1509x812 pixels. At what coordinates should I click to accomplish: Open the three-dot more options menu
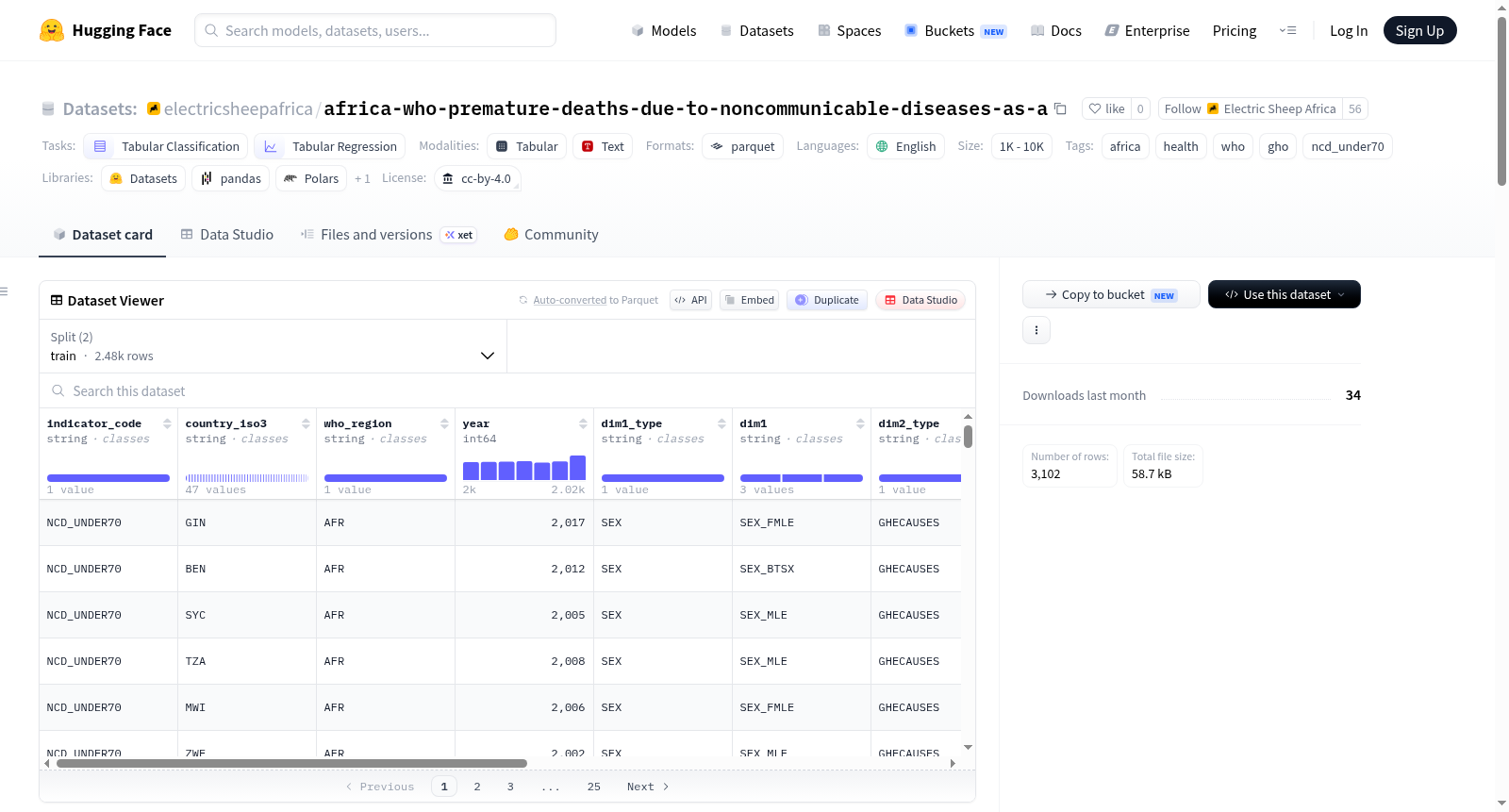(x=1036, y=330)
